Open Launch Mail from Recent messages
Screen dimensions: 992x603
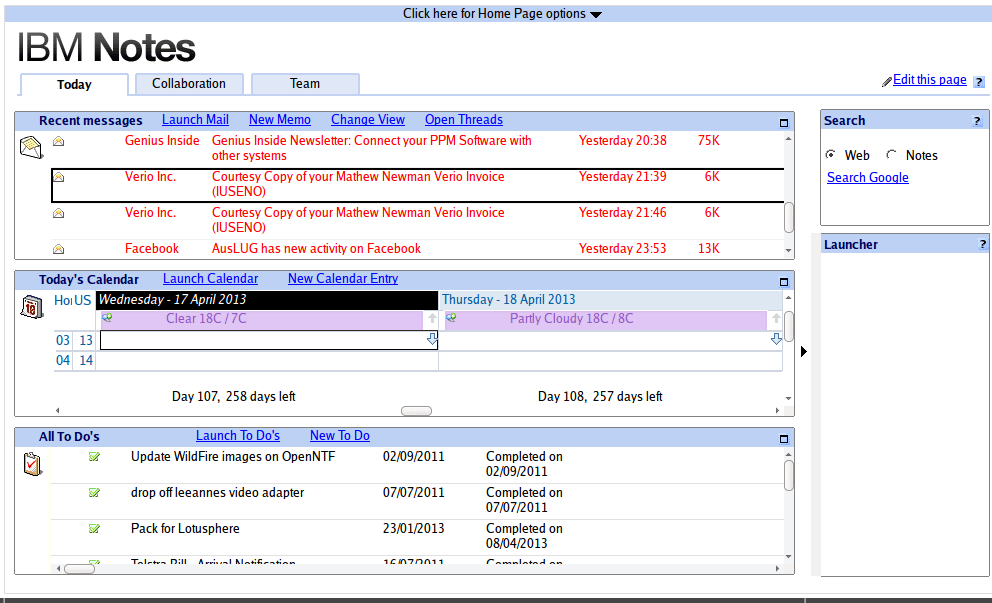point(195,119)
